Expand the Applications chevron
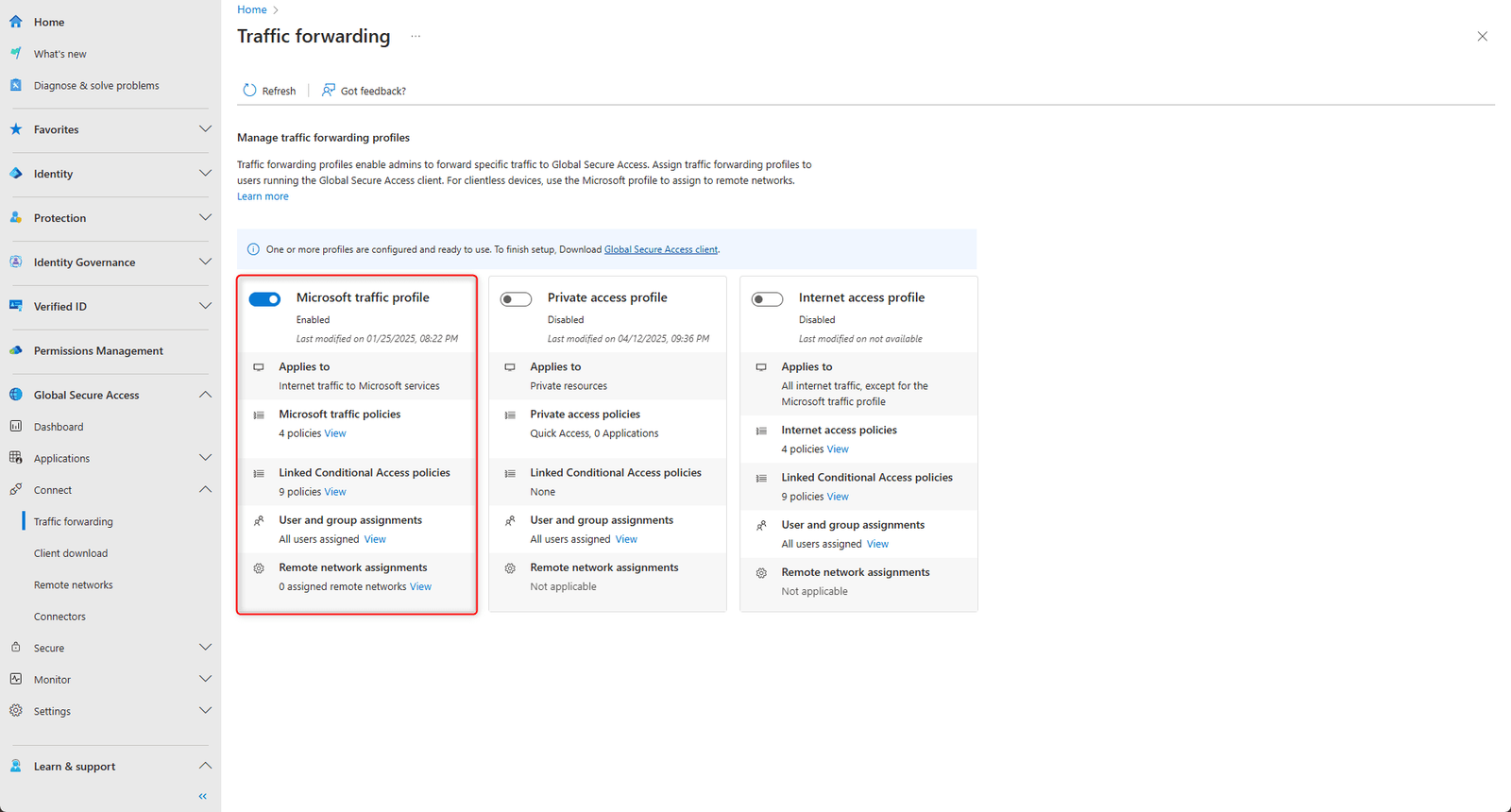This screenshot has width=1511, height=812. pos(205,458)
